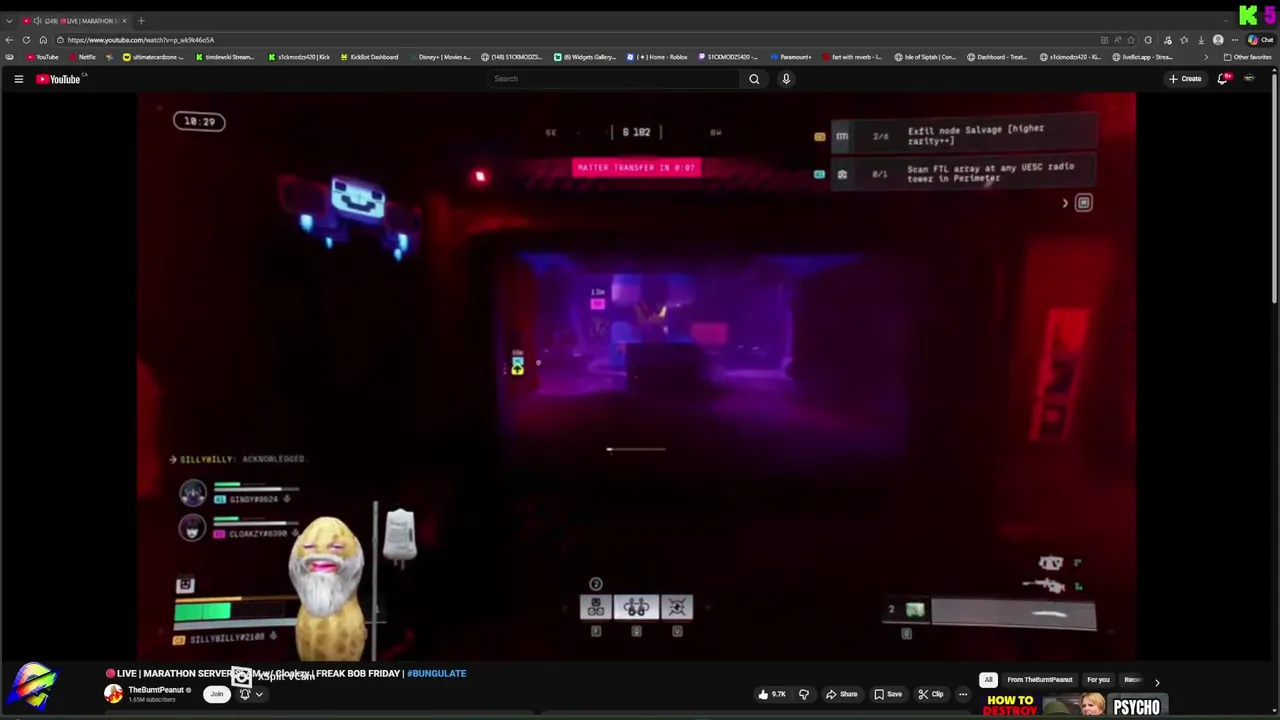Image resolution: width=1280 pixels, height=720 pixels.
Task: Select the From TheBurntPeanut chip
Action: coord(1040,680)
